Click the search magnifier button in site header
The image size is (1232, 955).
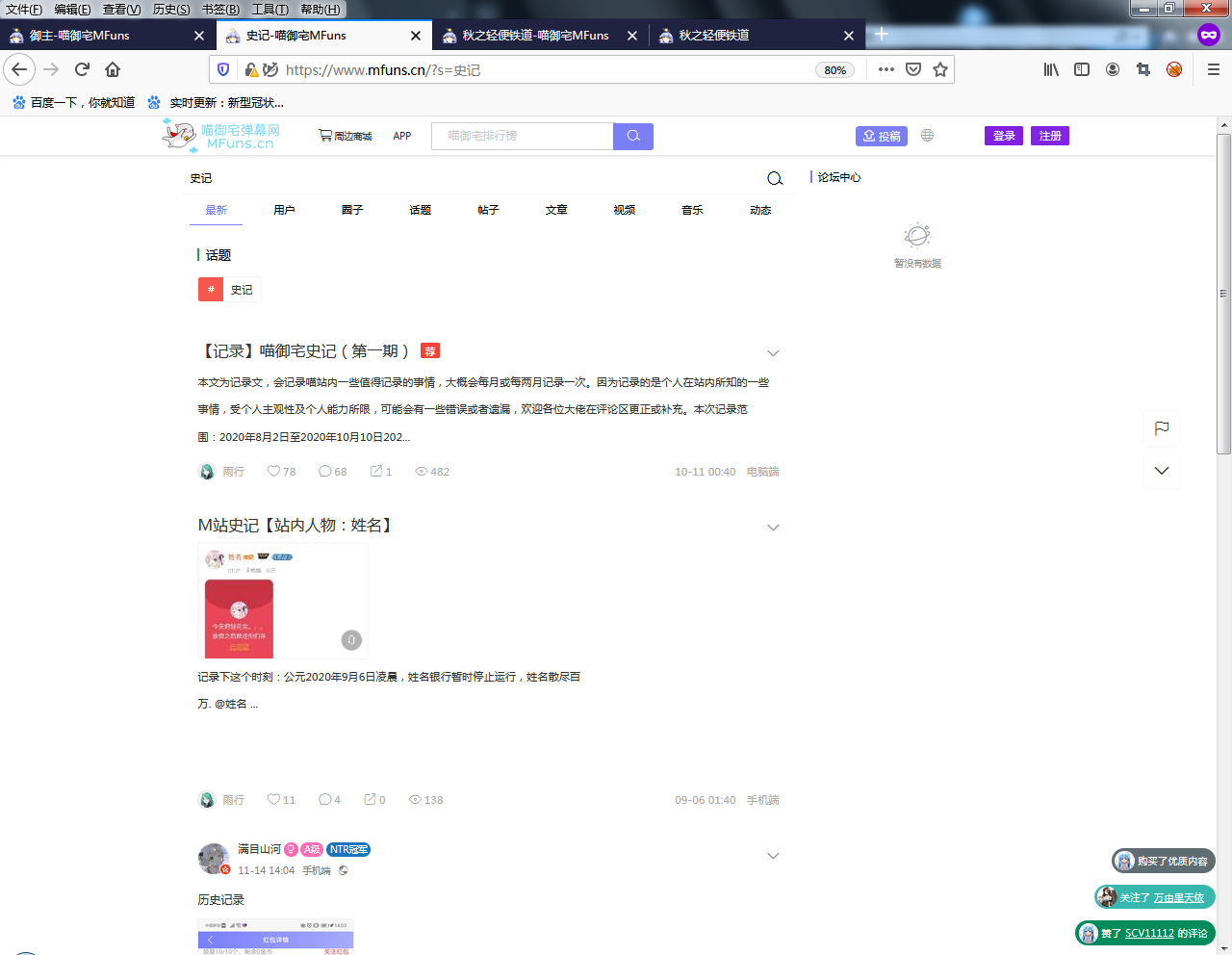[x=633, y=136]
